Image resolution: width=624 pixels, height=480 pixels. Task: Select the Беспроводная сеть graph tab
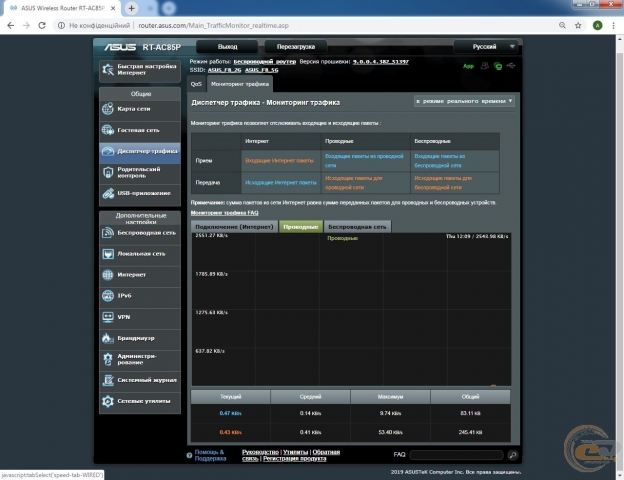pos(357,227)
